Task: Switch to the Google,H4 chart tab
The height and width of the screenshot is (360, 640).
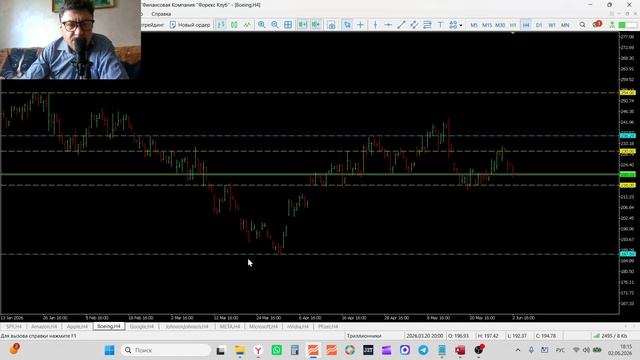Action: [x=142, y=327]
